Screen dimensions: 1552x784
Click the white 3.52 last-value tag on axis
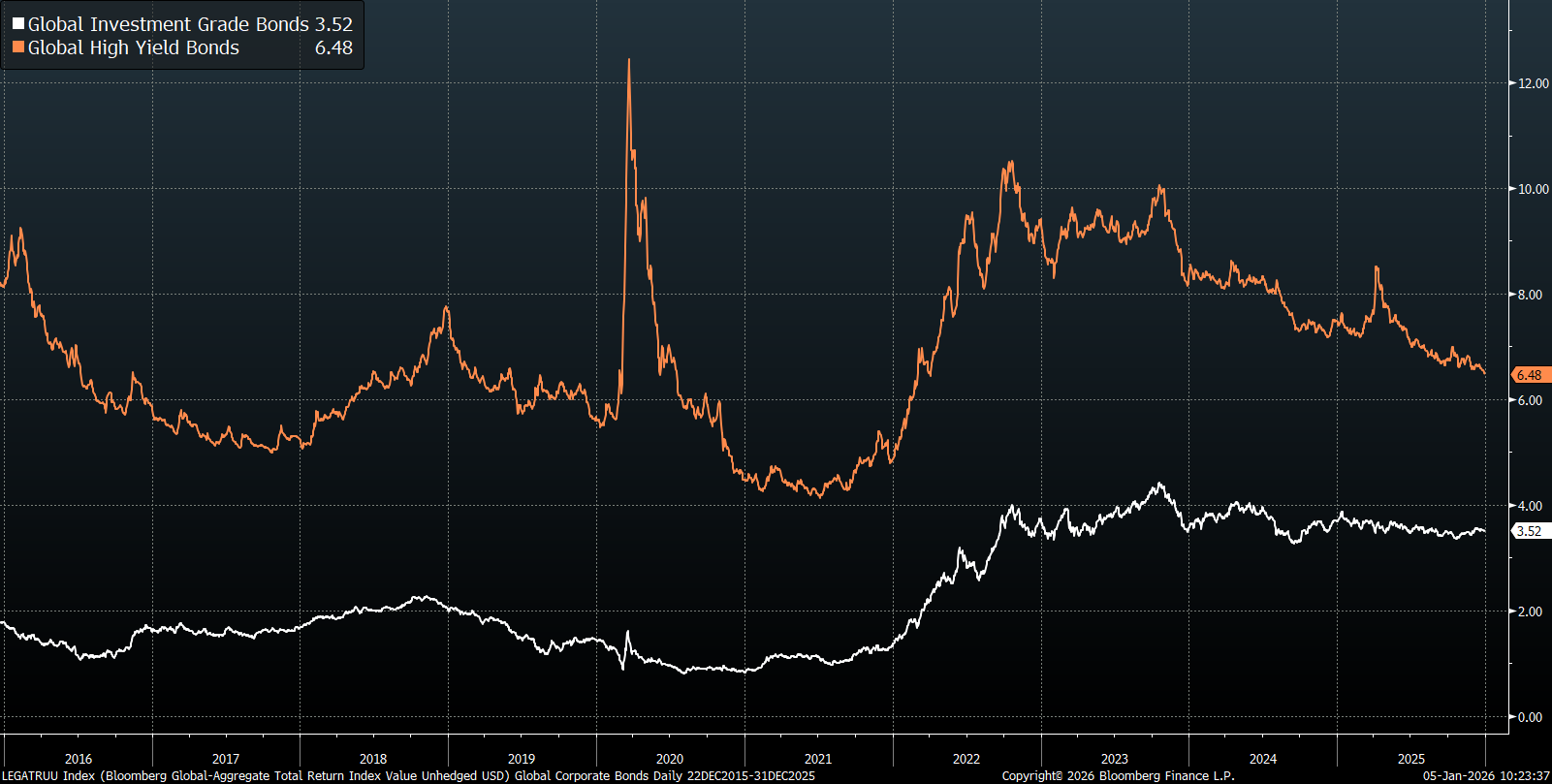(x=1530, y=531)
